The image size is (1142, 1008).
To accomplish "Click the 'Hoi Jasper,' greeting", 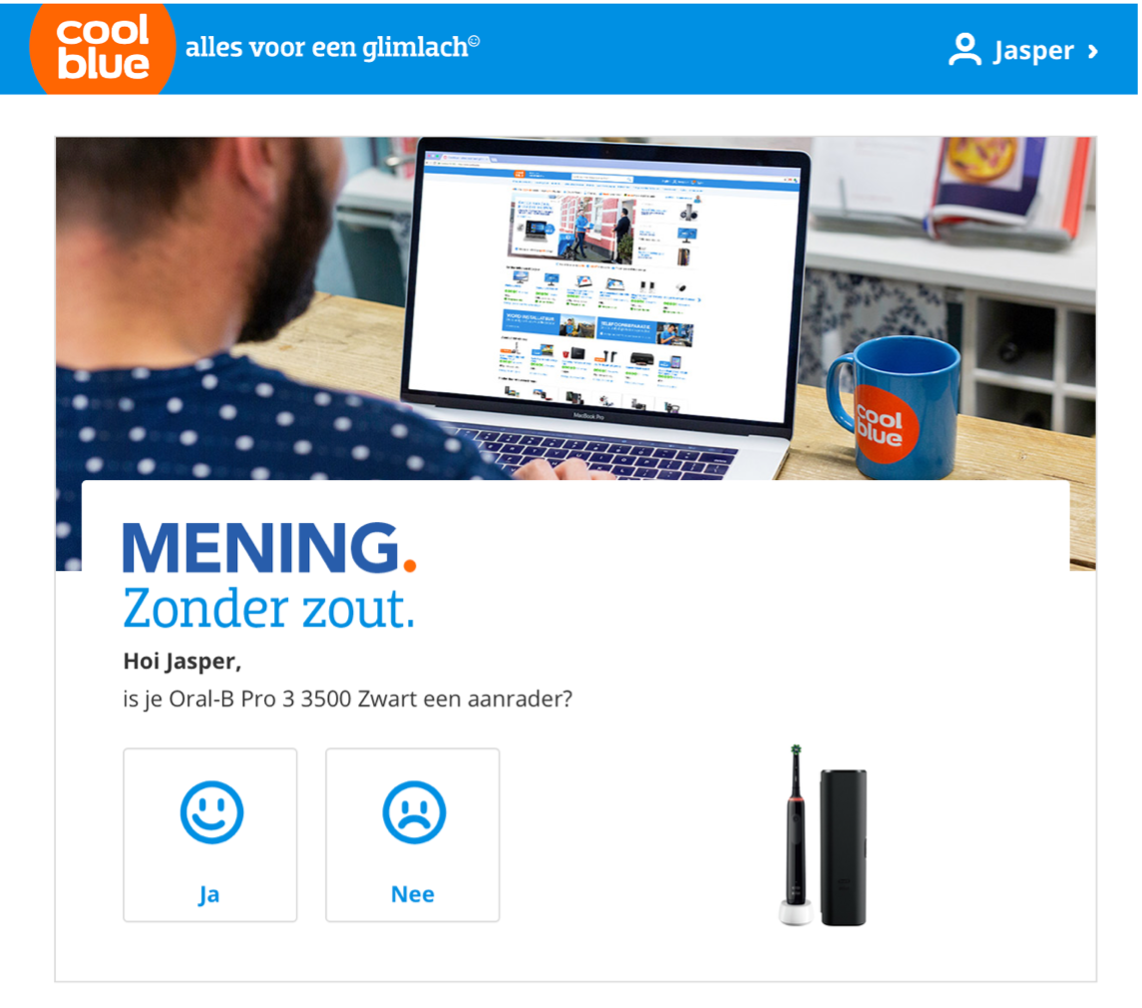I will 182,661.
